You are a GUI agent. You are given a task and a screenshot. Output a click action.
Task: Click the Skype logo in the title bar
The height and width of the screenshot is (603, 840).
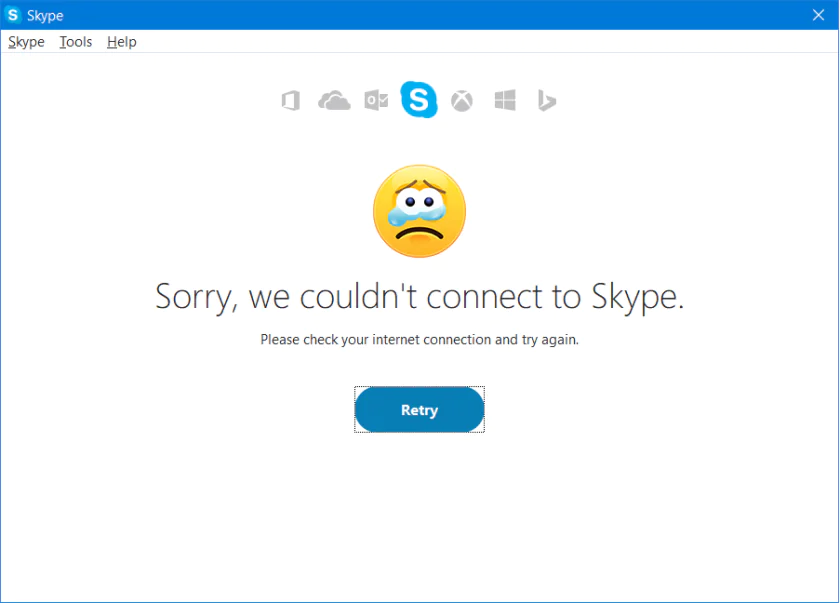tap(14, 14)
